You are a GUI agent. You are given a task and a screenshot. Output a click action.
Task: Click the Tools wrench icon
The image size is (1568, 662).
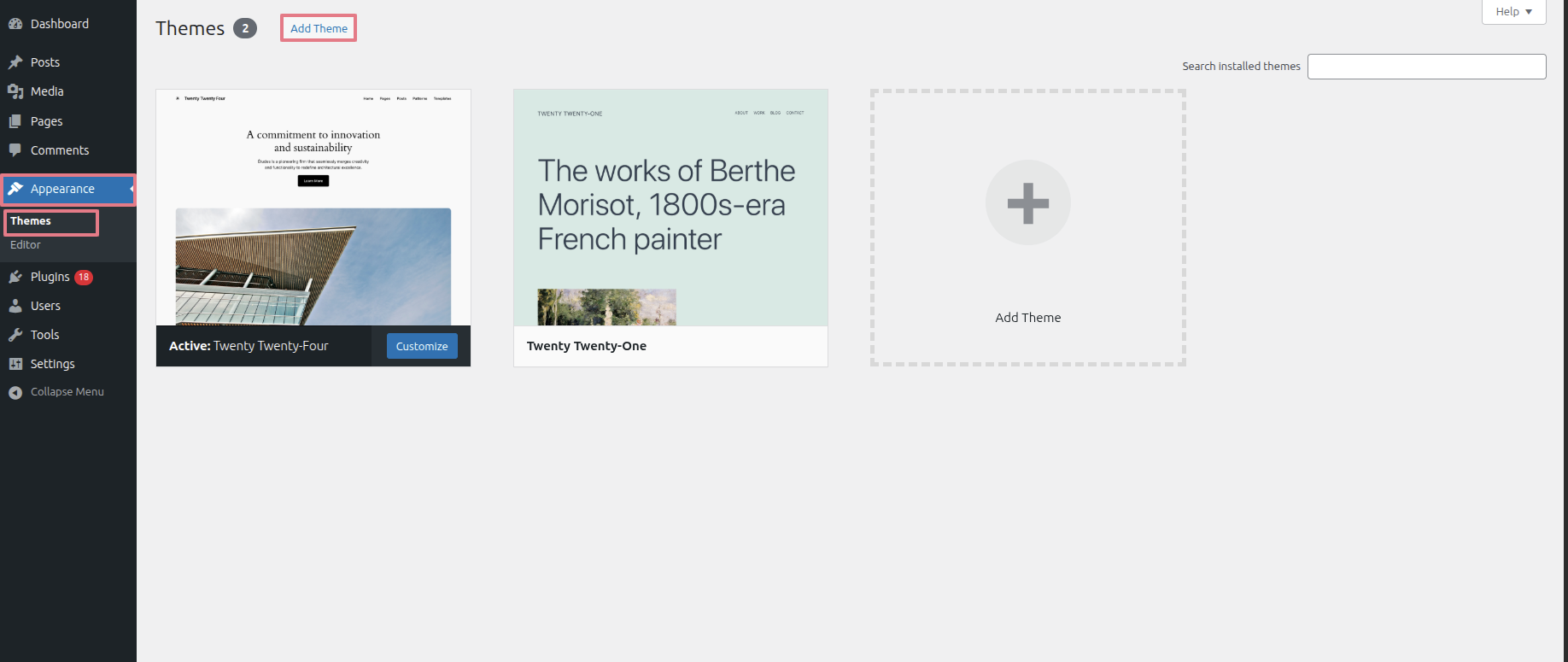[x=15, y=335]
